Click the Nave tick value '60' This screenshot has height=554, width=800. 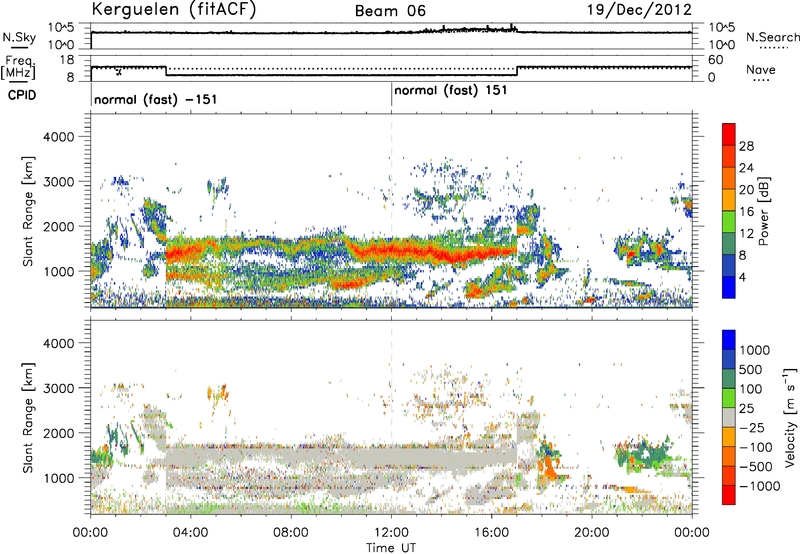715,60
